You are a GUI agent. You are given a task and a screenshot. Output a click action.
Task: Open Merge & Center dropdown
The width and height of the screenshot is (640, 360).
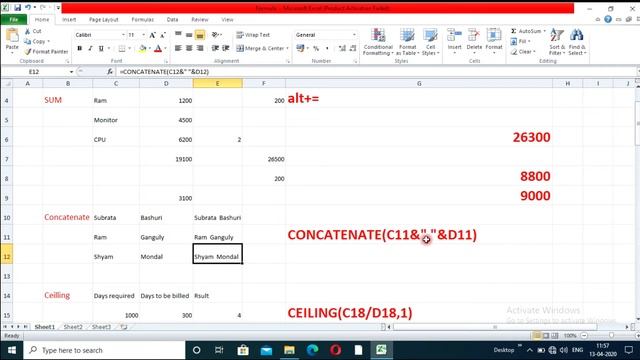coord(287,49)
